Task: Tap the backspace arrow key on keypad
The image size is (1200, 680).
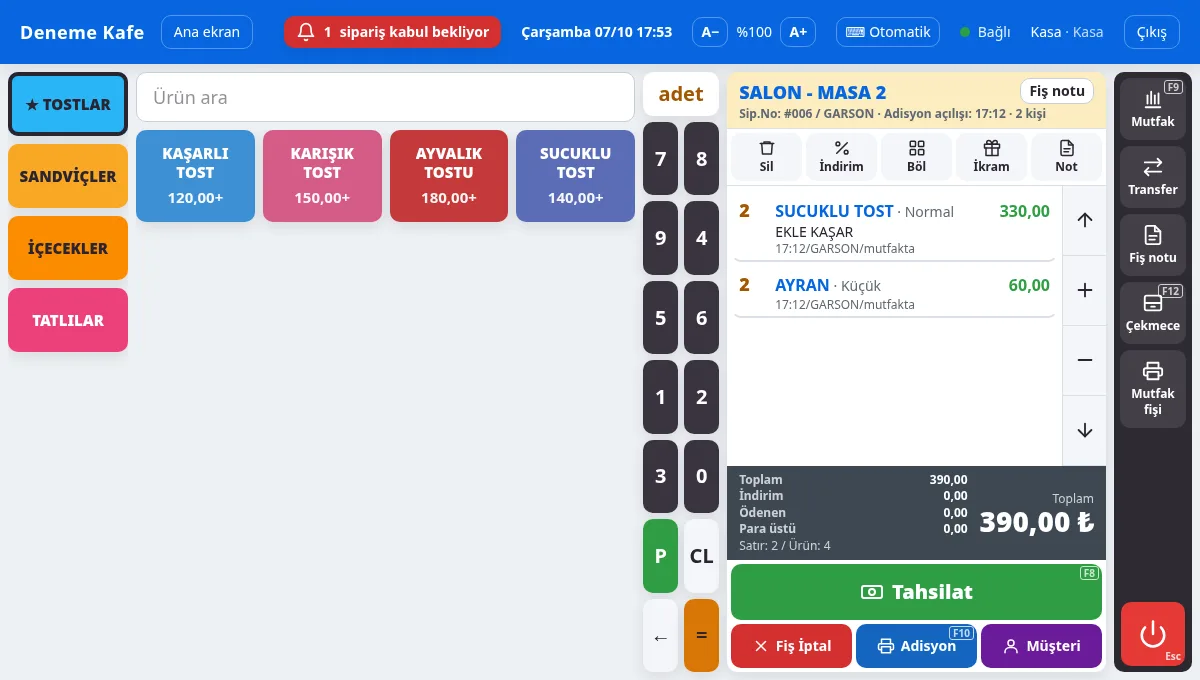Action: pos(660,636)
